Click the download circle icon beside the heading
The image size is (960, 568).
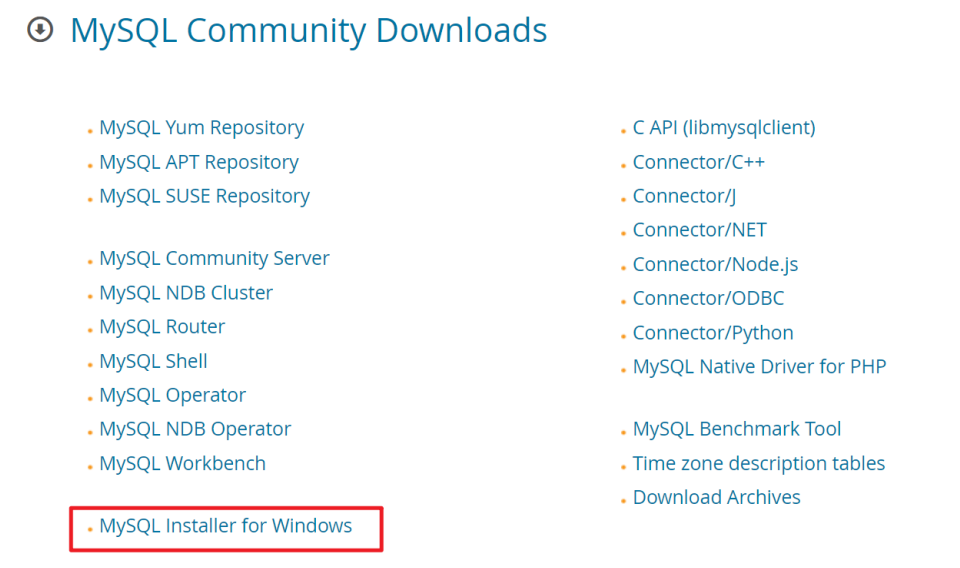pos(40,29)
